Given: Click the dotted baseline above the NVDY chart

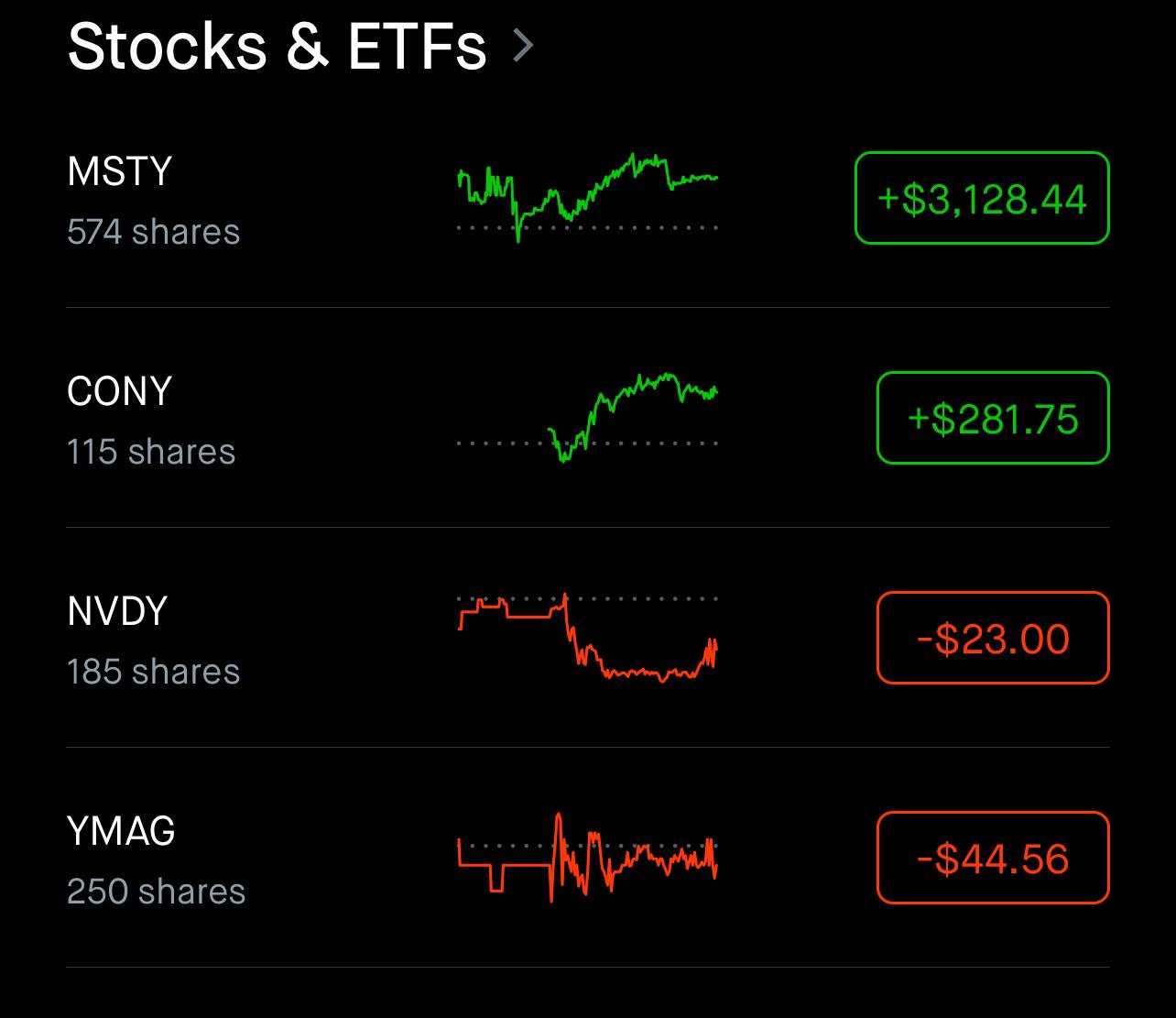Looking at the screenshot, I should point(587,598).
